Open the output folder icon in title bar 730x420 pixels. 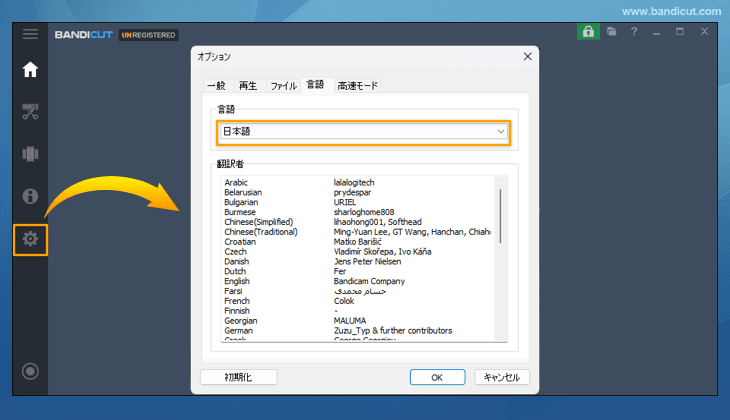pos(612,32)
